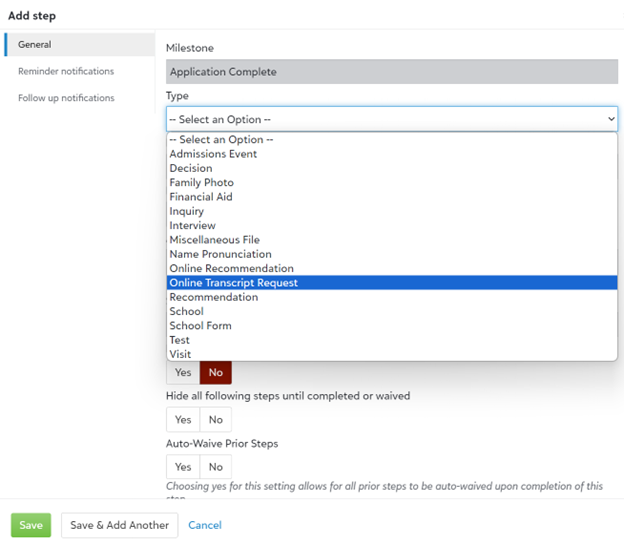Choose Online Recommendation option
This screenshot has width=624, height=545.
392,269
